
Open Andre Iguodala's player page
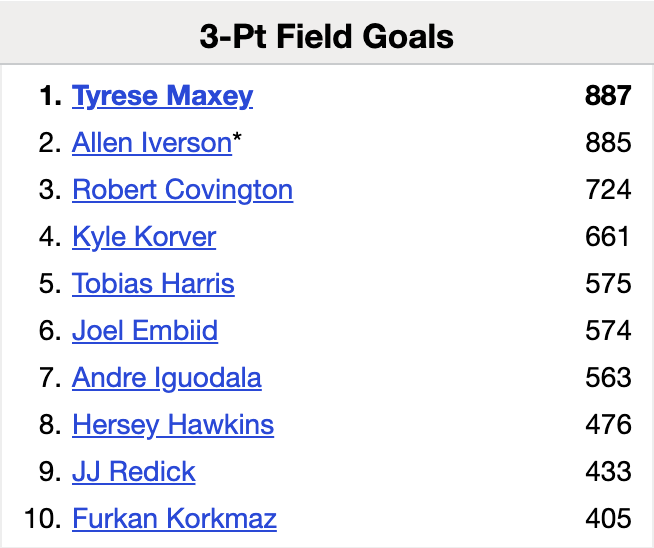click(x=167, y=378)
